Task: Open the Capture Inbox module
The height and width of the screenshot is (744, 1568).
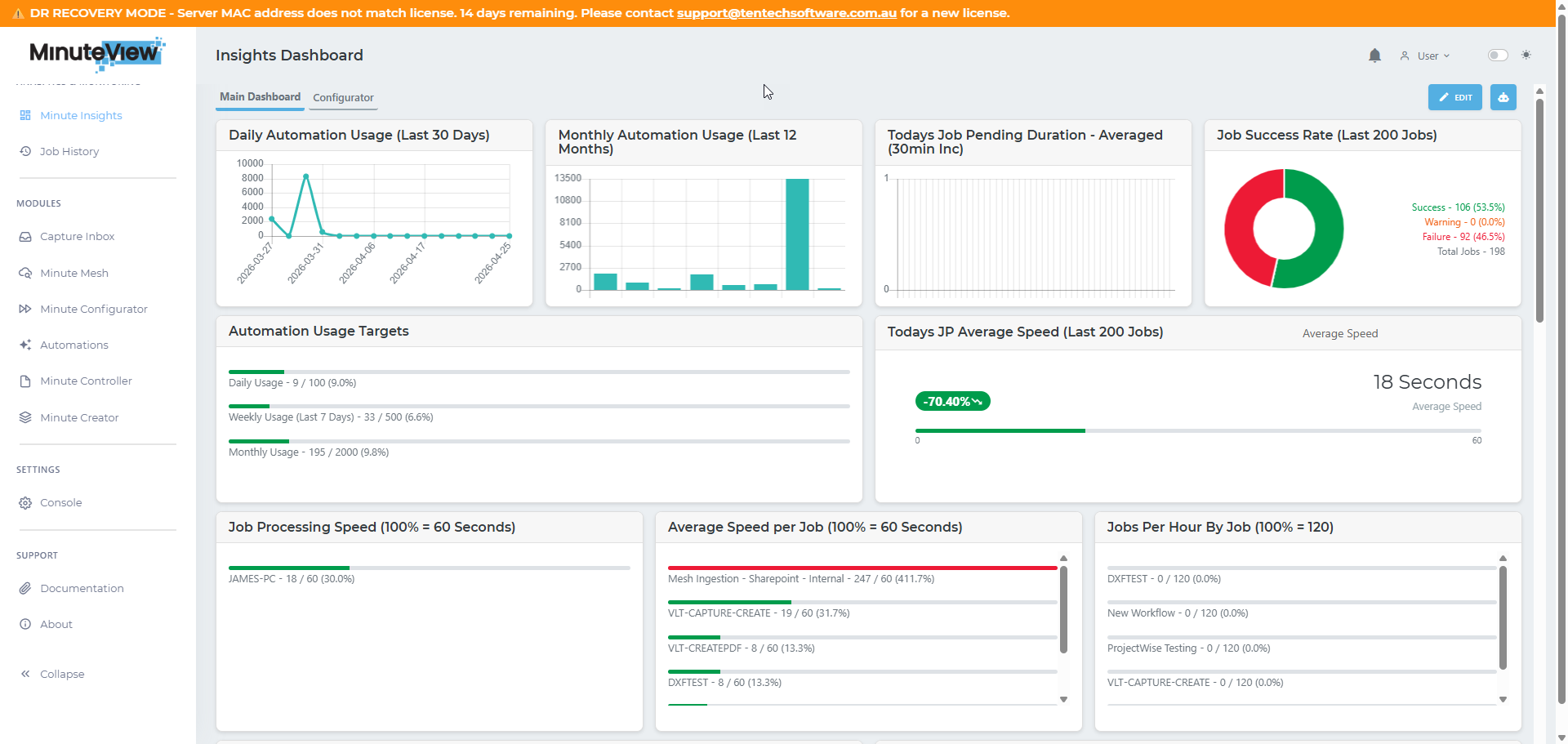Action: click(x=77, y=236)
